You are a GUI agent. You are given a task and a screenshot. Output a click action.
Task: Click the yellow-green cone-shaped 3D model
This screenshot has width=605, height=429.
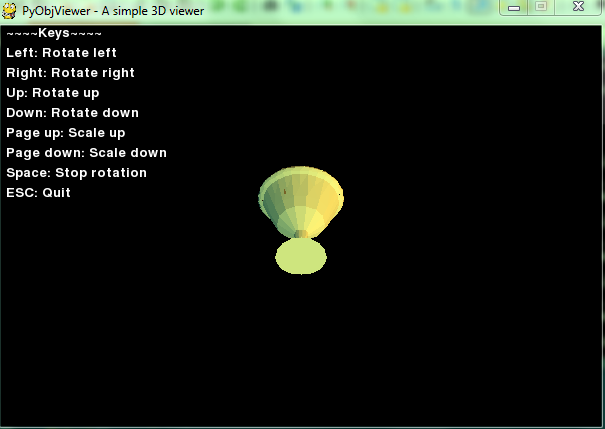(301, 202)
